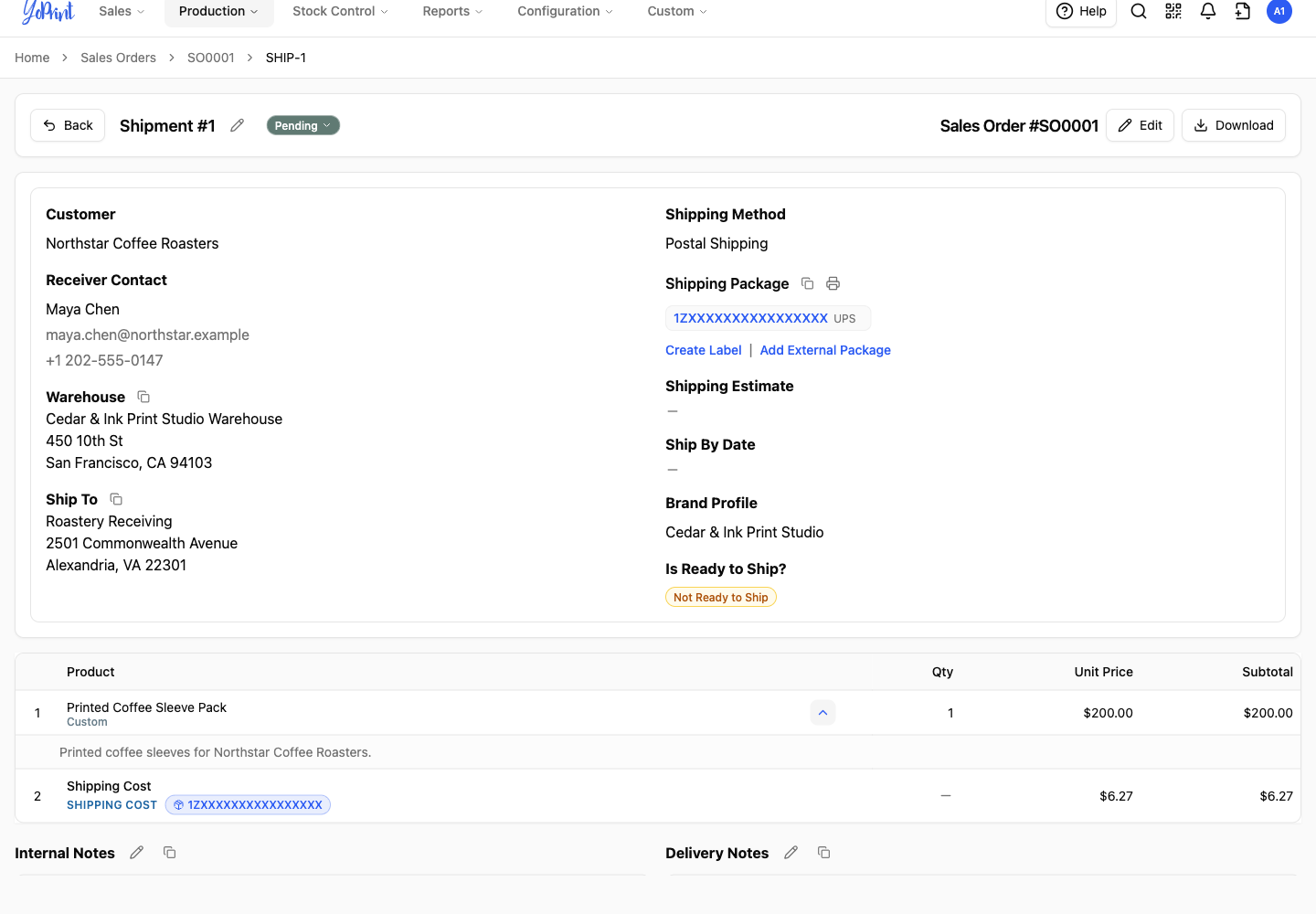The height and width of the screenshot is (914, 1316).
Task: Open the notifications bell
Action: click(1208, 11)
